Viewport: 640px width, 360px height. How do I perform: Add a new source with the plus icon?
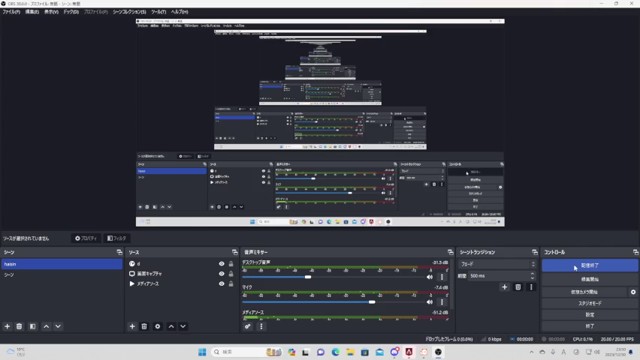132,327
